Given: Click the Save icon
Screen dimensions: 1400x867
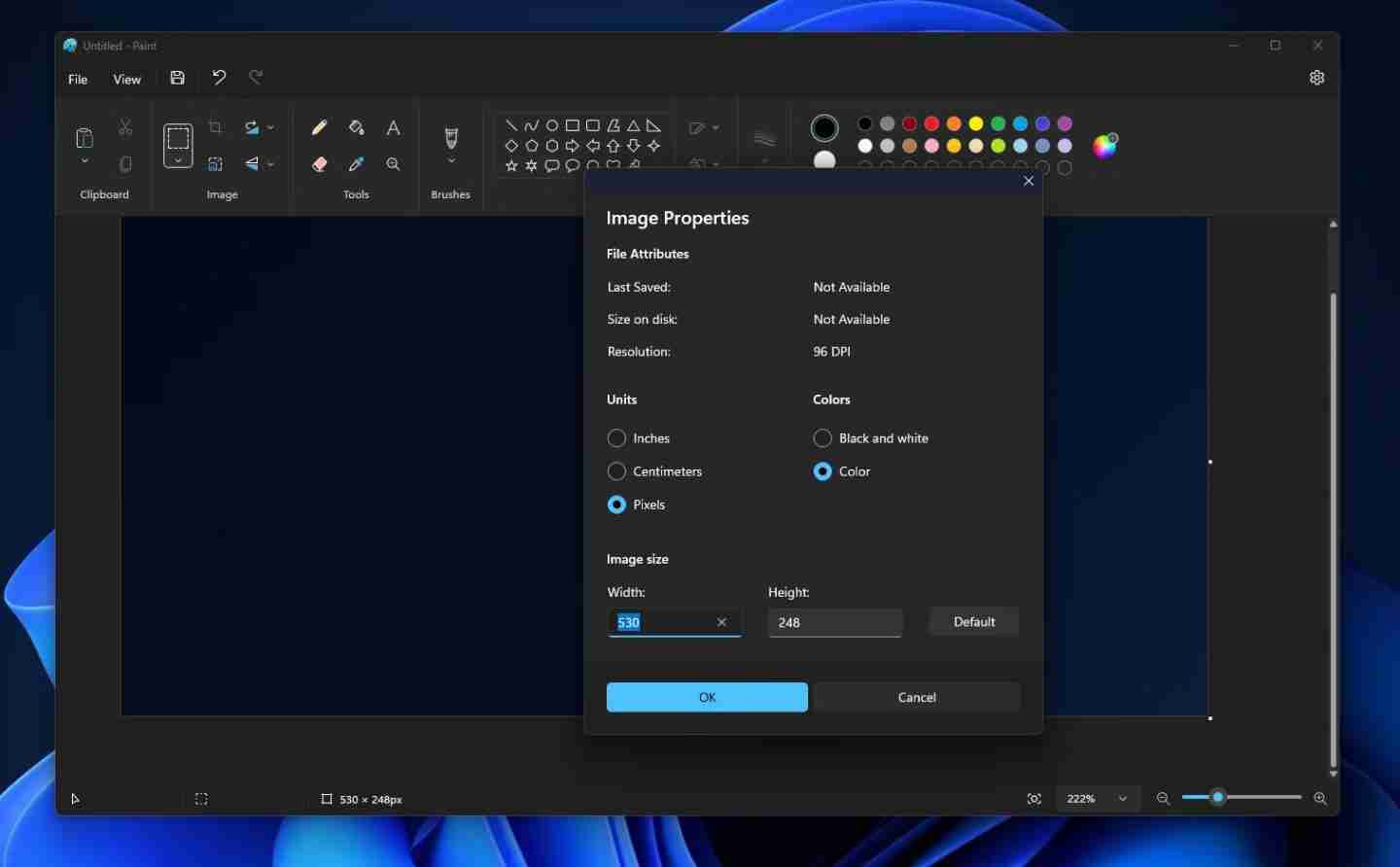Looking at the screenshot, I should (x=177, y=78).
